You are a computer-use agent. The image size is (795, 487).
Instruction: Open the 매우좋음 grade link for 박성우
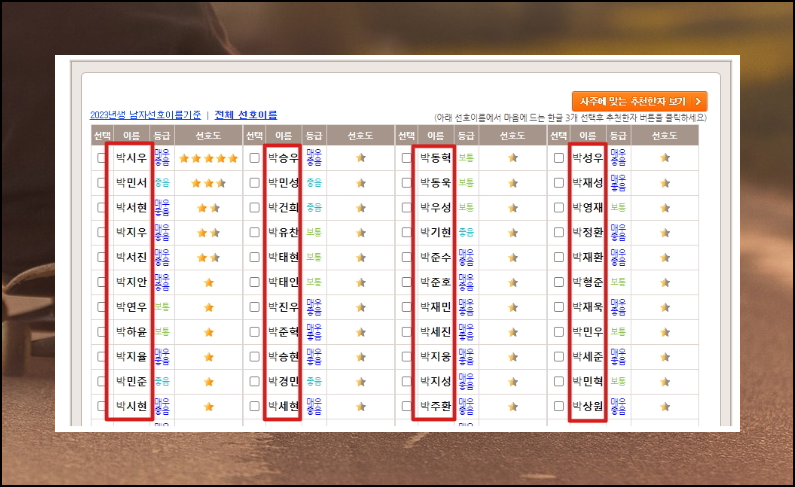click(x=618, y=158)
